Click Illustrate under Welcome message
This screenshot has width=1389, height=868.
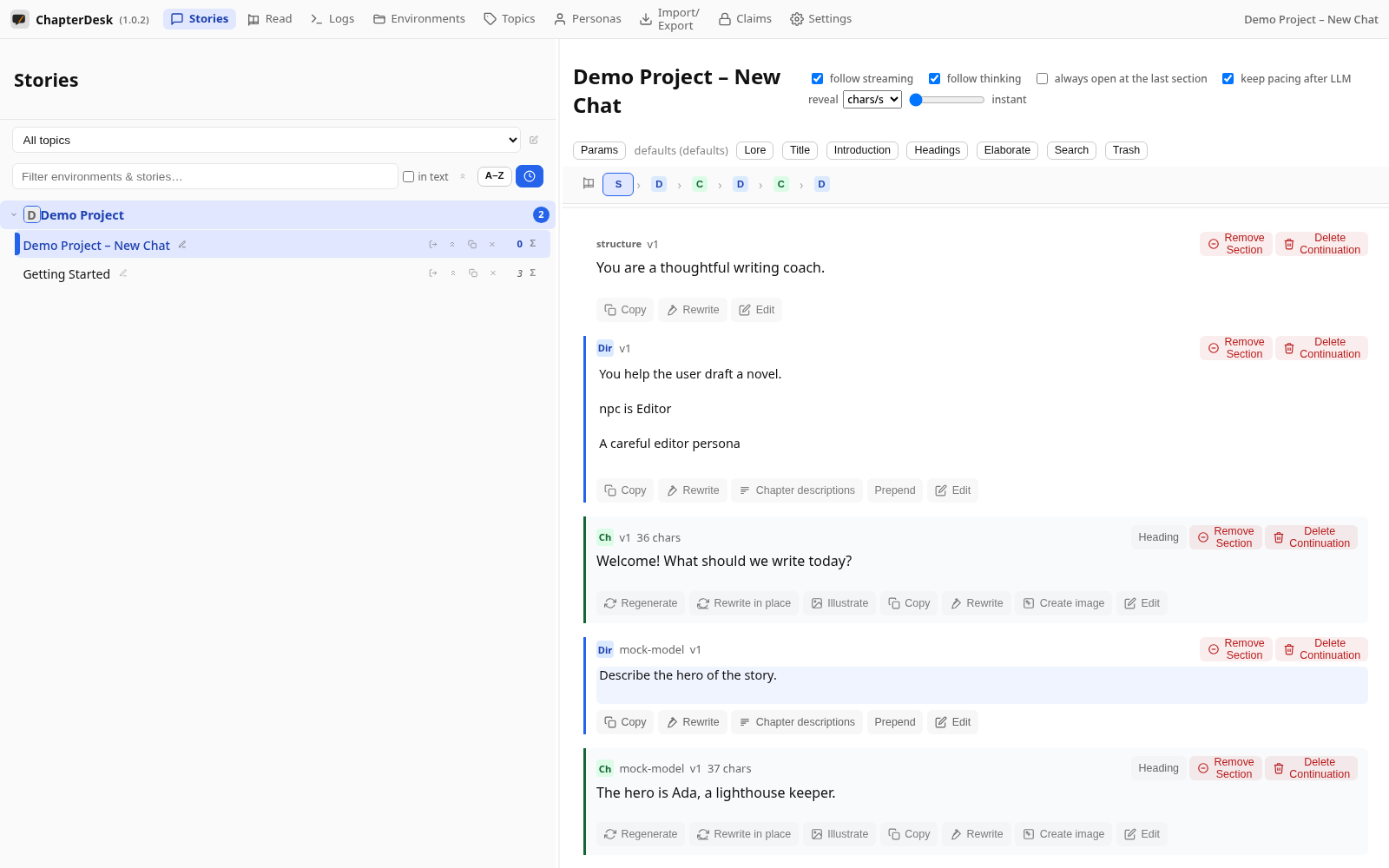click(839, 603)
